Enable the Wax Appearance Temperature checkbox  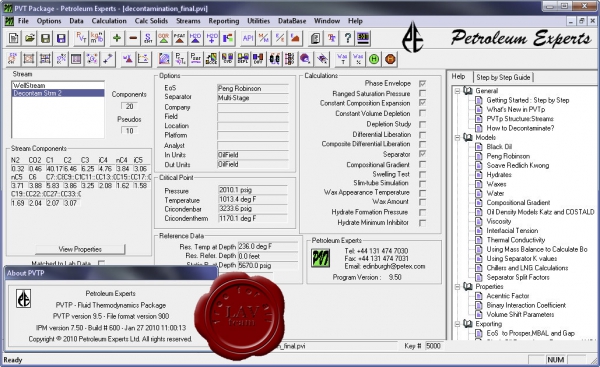click(422, 192)
